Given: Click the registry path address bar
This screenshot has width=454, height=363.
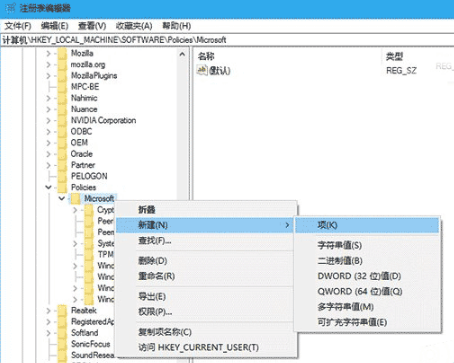Looking at the screenshot, I should 227,40.
